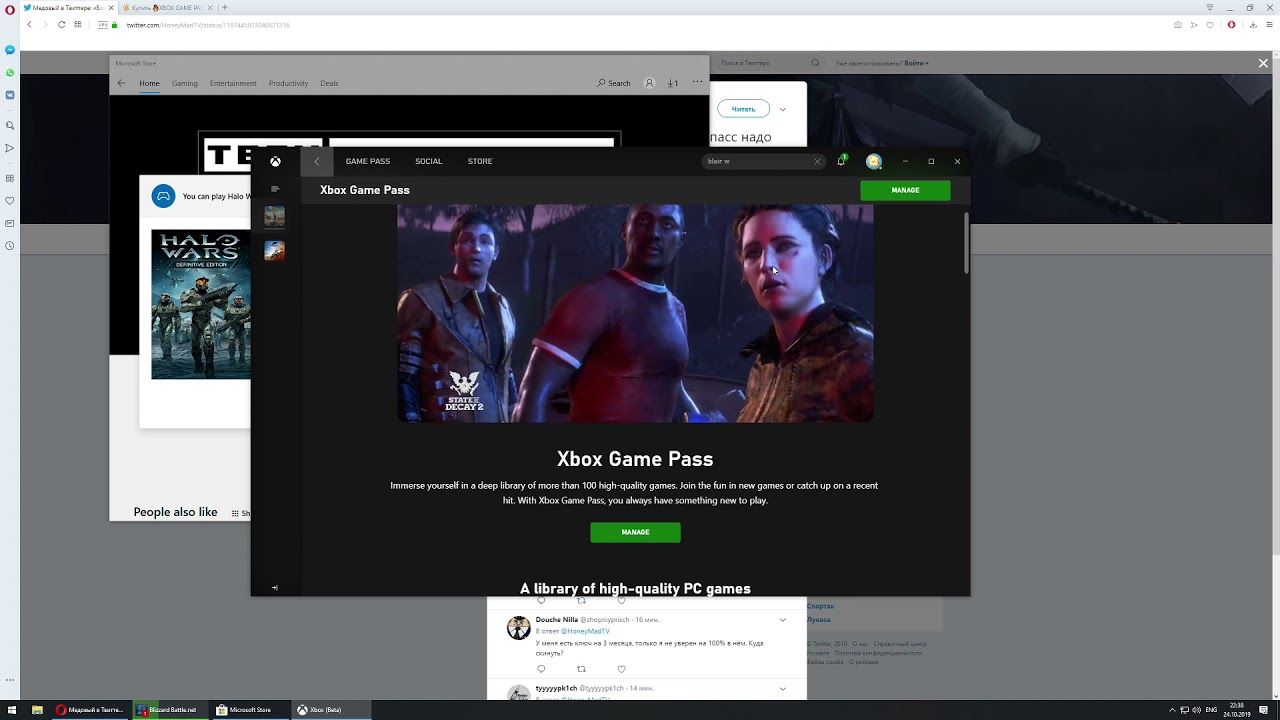
Task: Click Halo Wars Definitive Edition cover art
Action: (x=201, y=305)
